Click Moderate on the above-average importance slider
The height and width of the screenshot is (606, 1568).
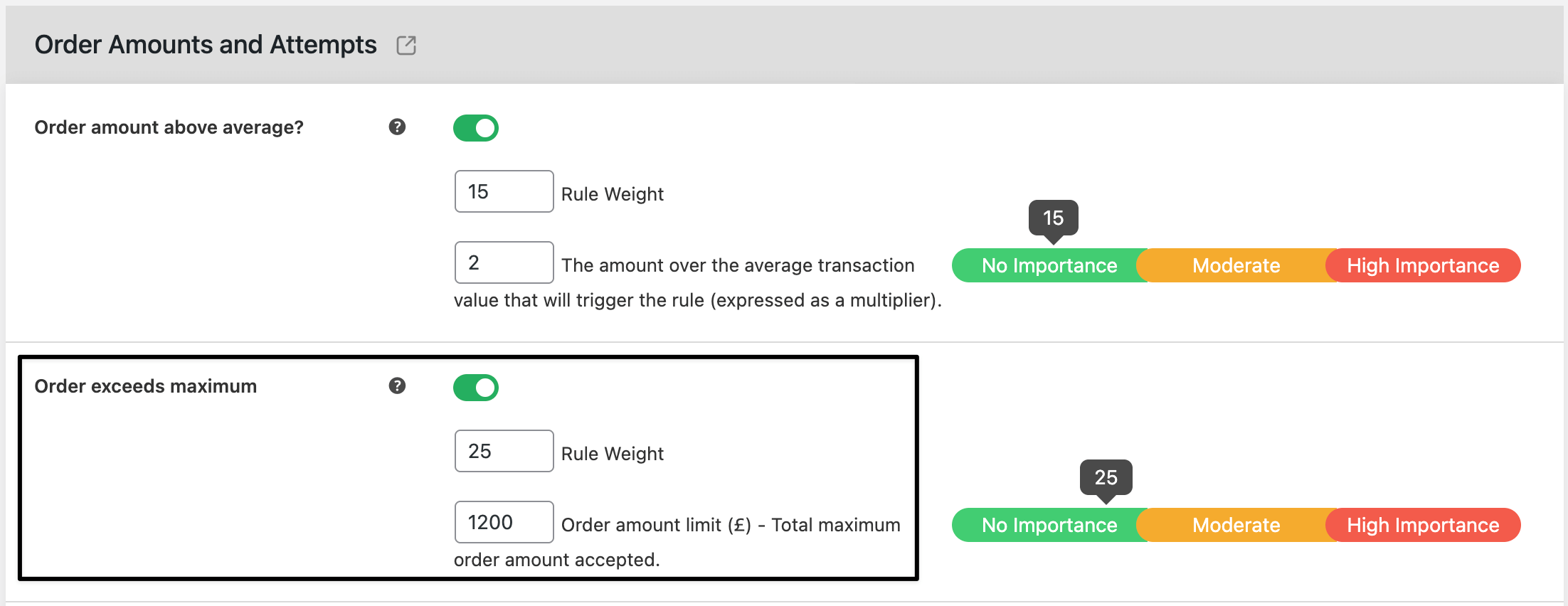click(1236, 265)
